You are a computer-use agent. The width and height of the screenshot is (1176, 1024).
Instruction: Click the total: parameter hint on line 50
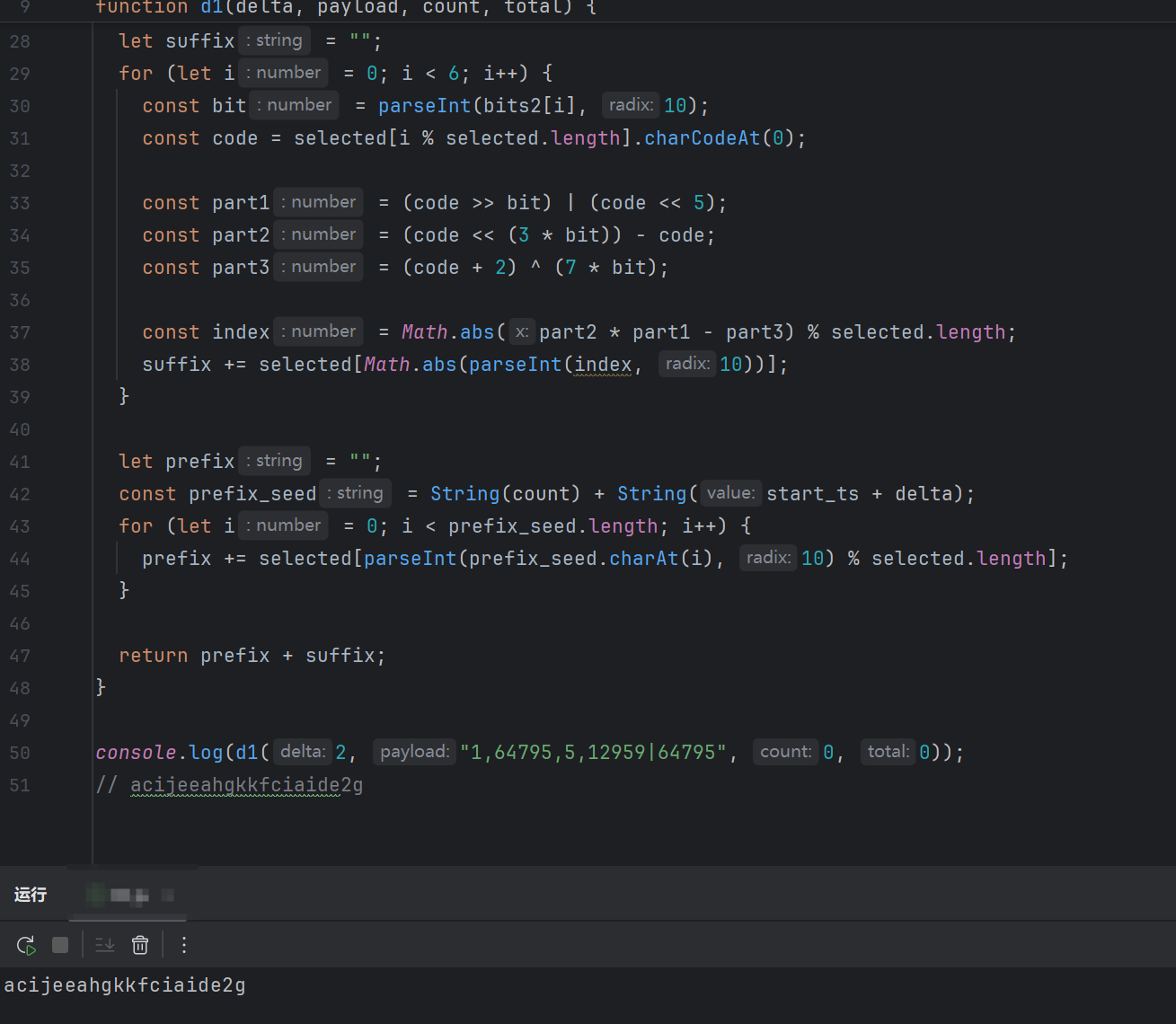[888, 752]
